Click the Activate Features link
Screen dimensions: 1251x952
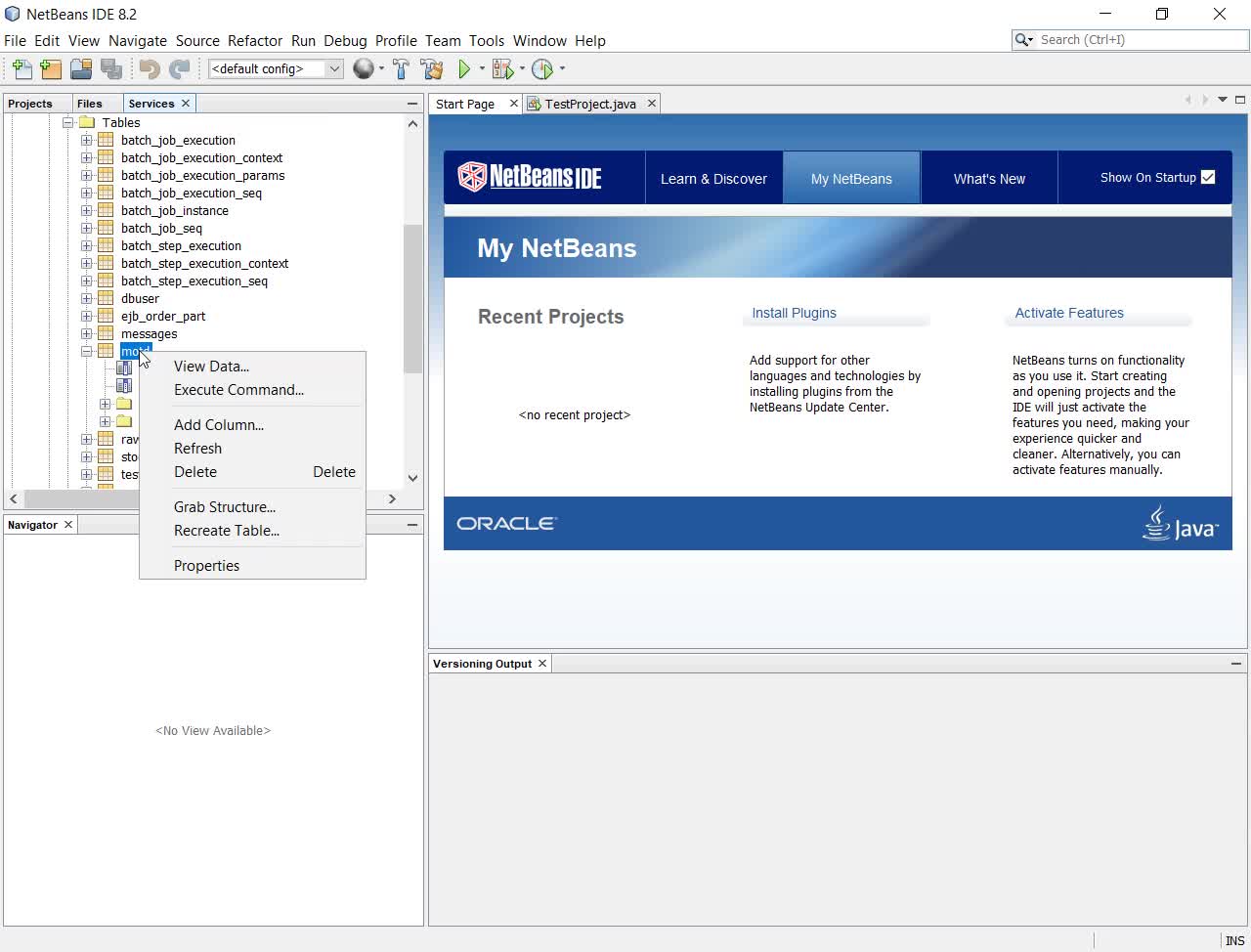[1069, 313]
